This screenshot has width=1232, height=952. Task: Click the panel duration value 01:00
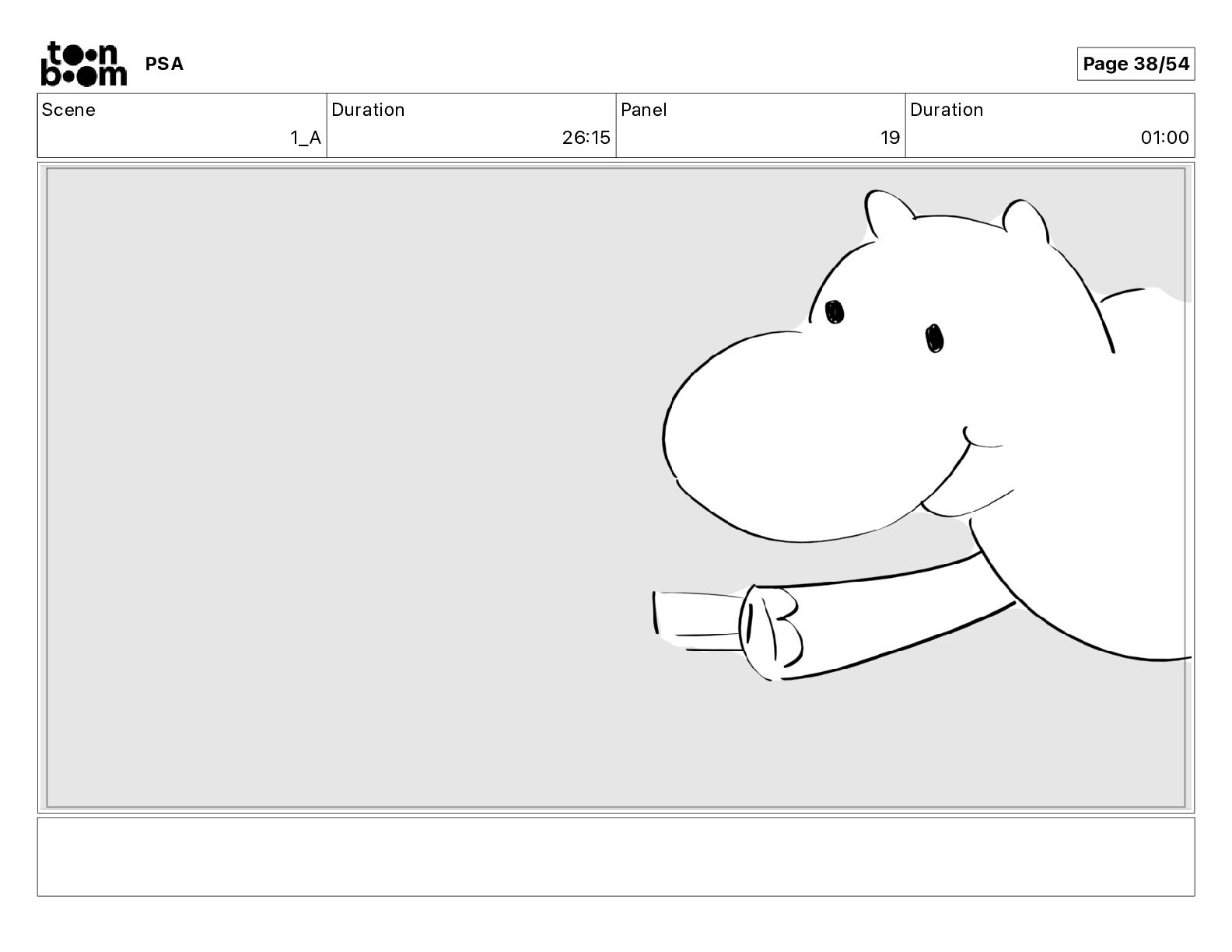1164,138
